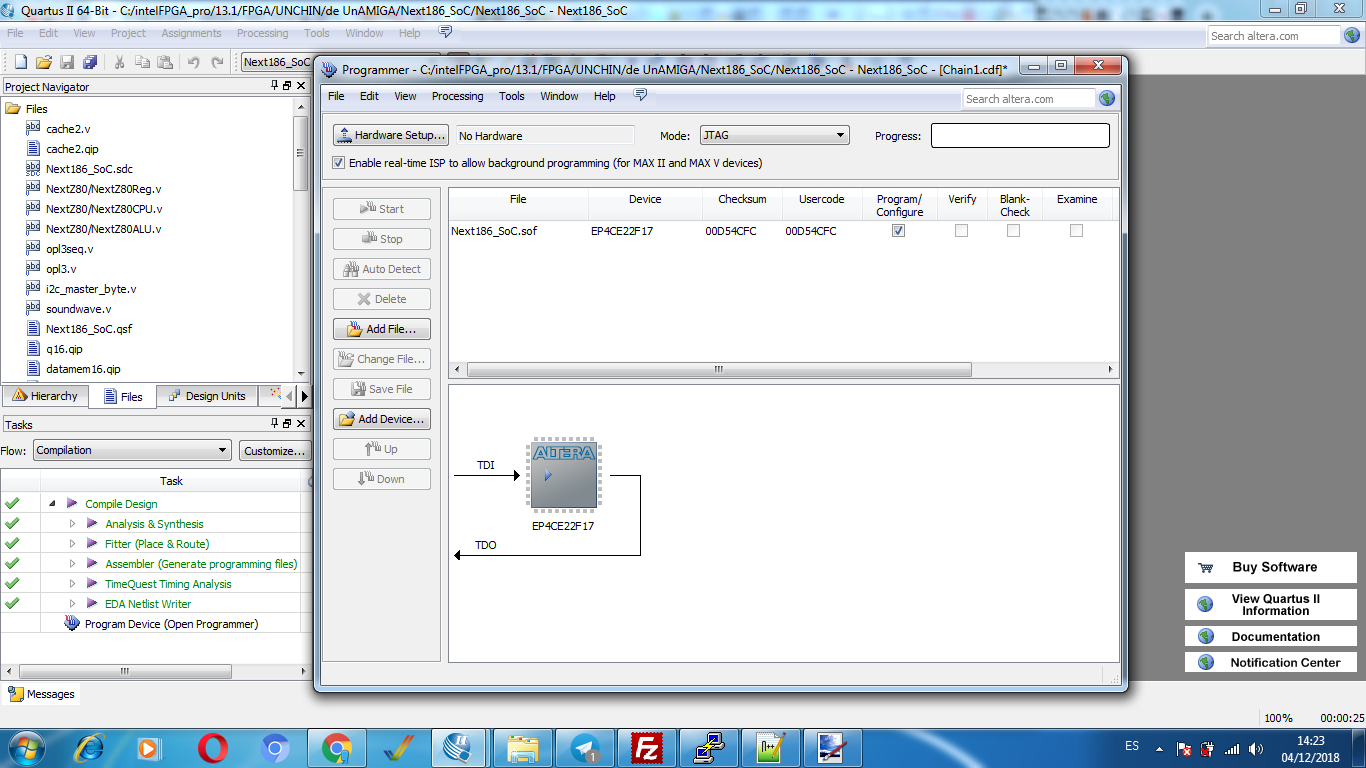Open Programmer Processing menu

point(457,96)
